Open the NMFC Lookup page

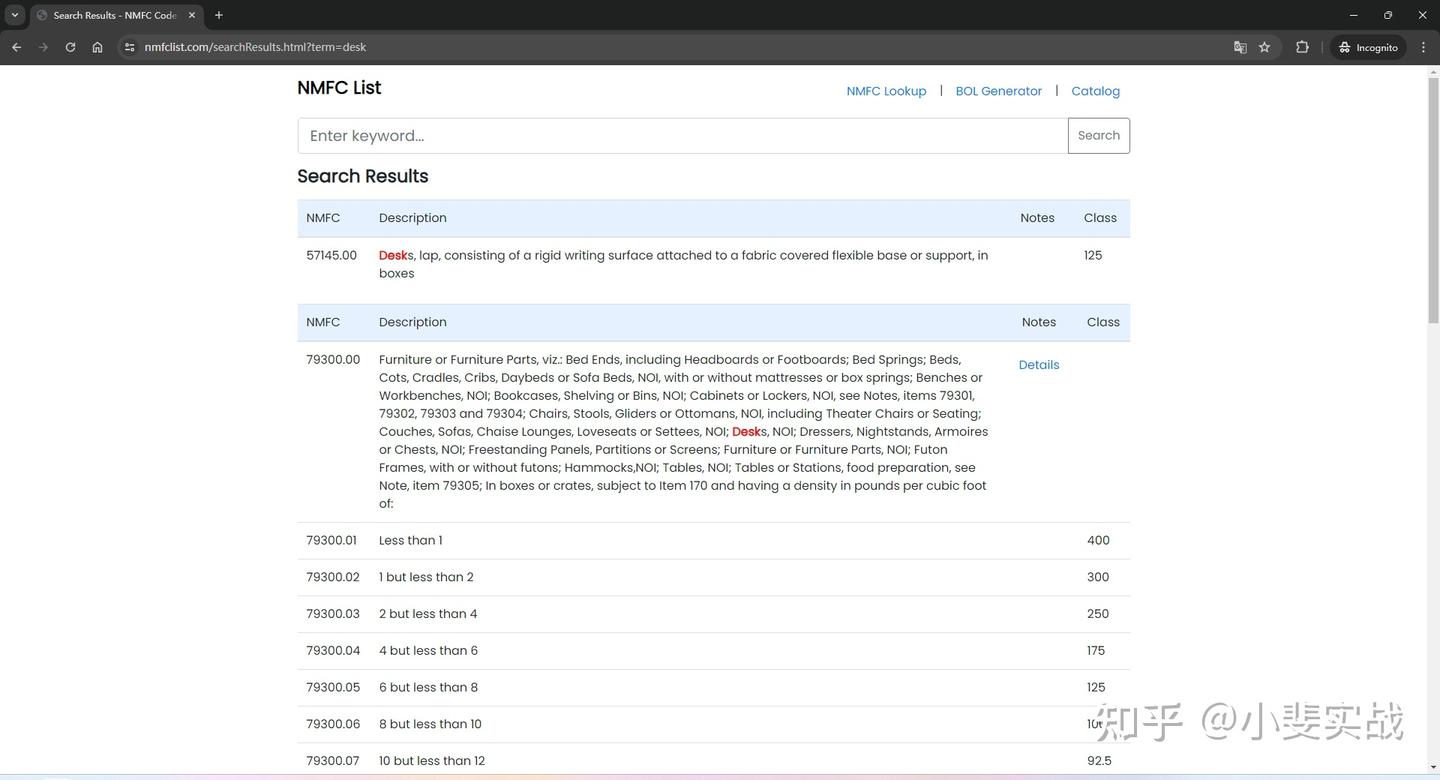[885, 91]
